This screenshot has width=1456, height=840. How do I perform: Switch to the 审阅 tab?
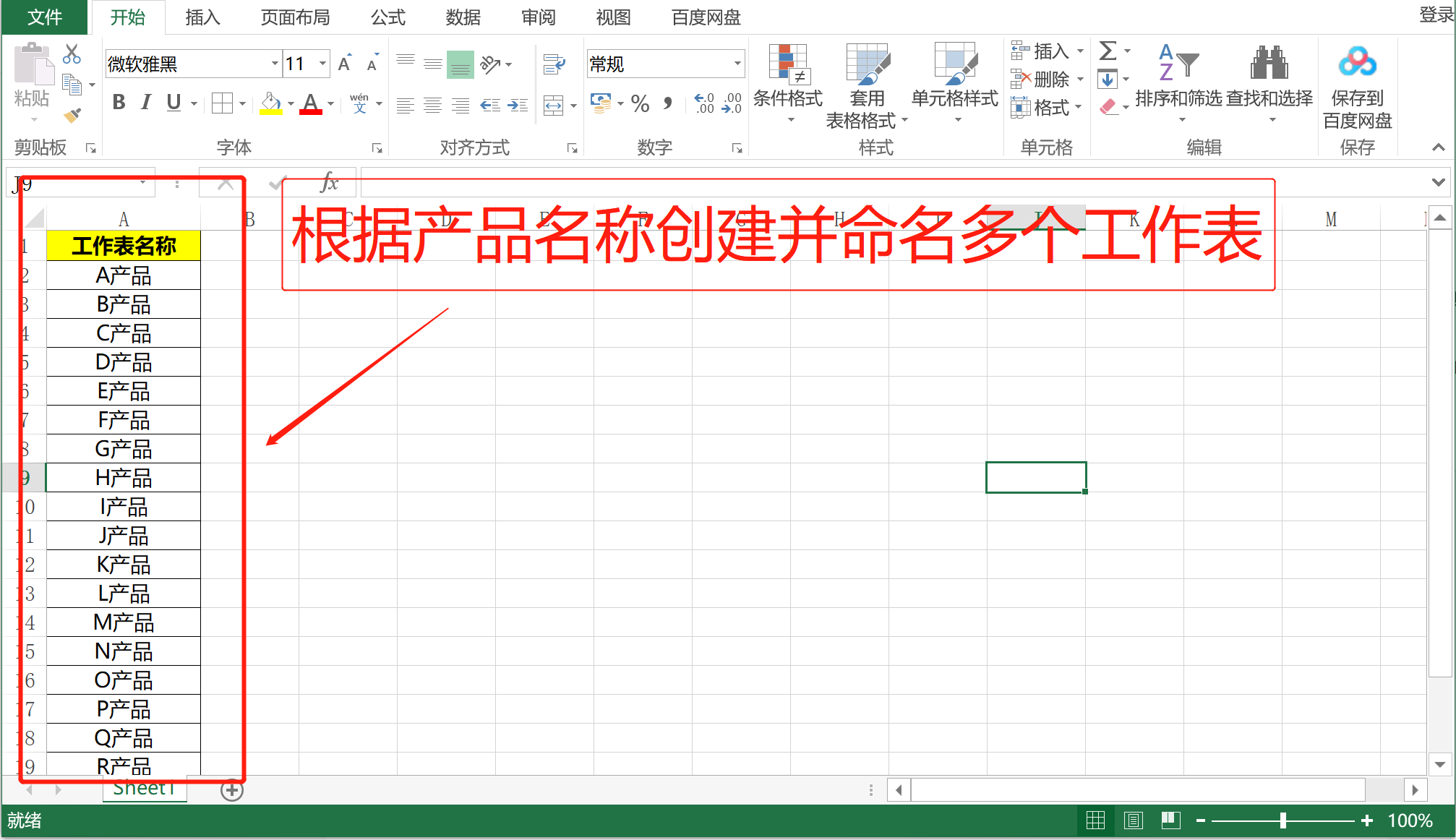pos(539,17)
